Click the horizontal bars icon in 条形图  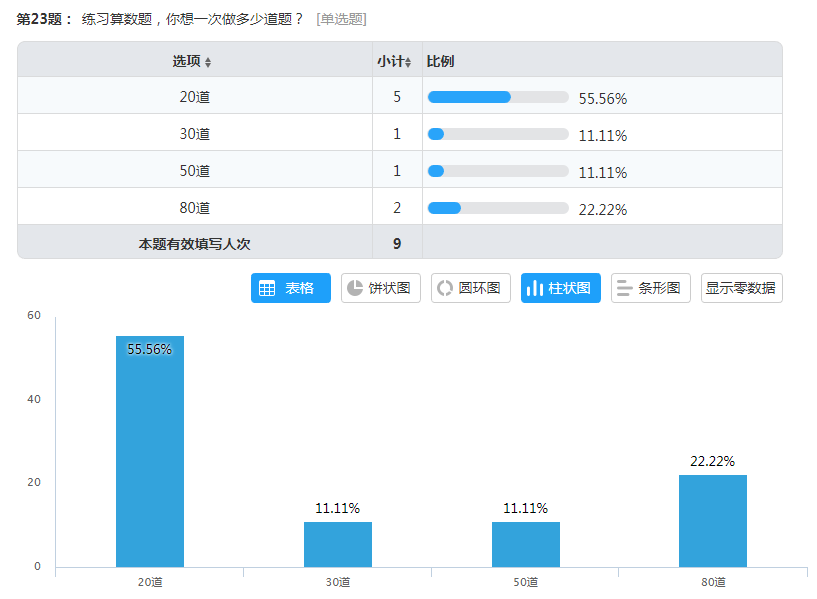[x=624, y=288]
